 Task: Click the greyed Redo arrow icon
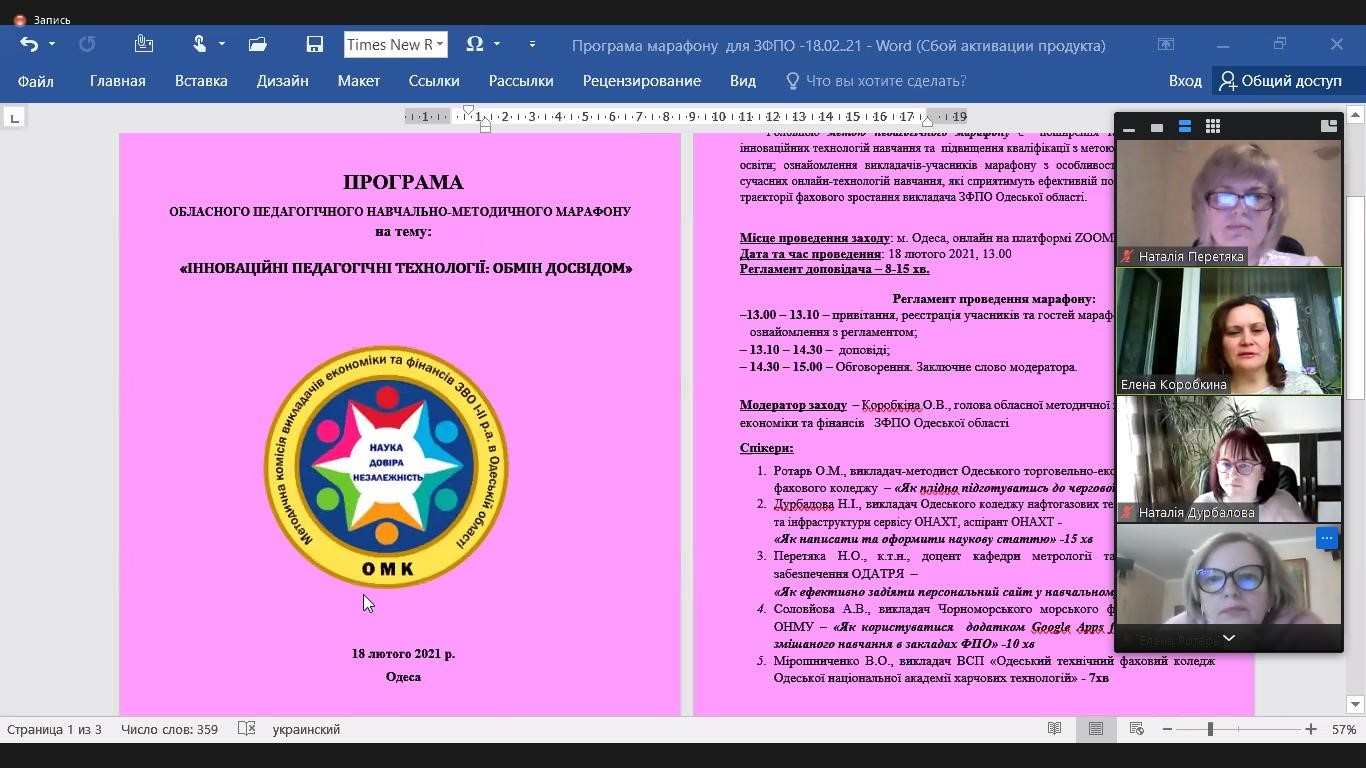click(87, 44)
